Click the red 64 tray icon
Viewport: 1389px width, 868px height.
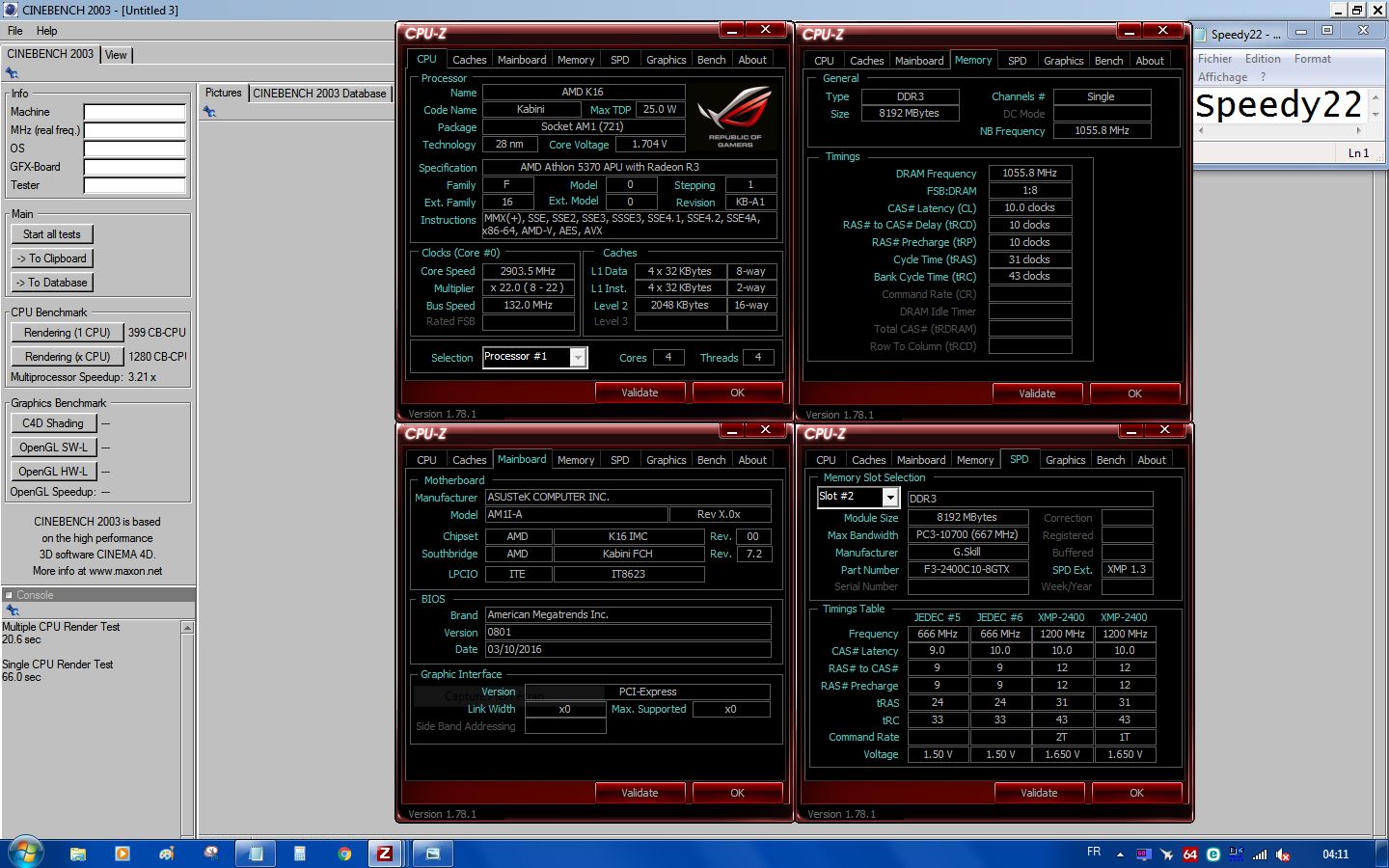click(1190, 854)
